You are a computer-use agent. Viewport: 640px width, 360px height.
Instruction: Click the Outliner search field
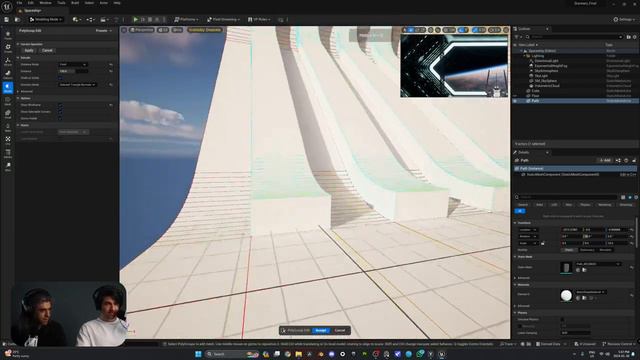coord(574,37)
